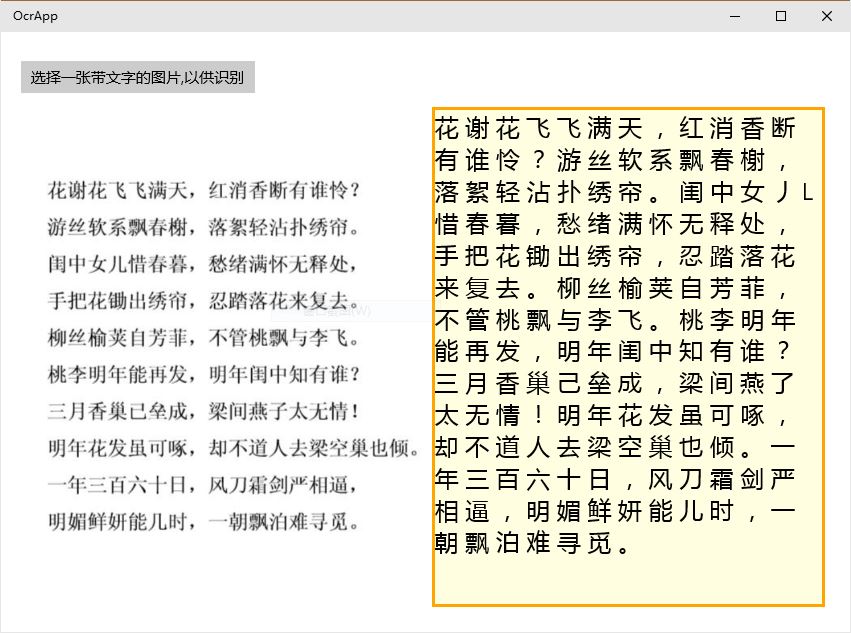851x633 pixels.
Task: Click OCR result line 能再发，明年闺中知有谁？
Action: (x=613, y=352)
